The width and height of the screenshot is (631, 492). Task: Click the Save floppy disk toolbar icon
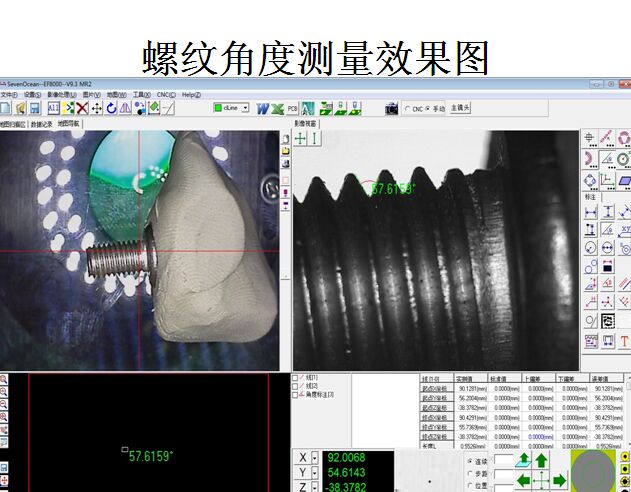click(x=33, y=108)
